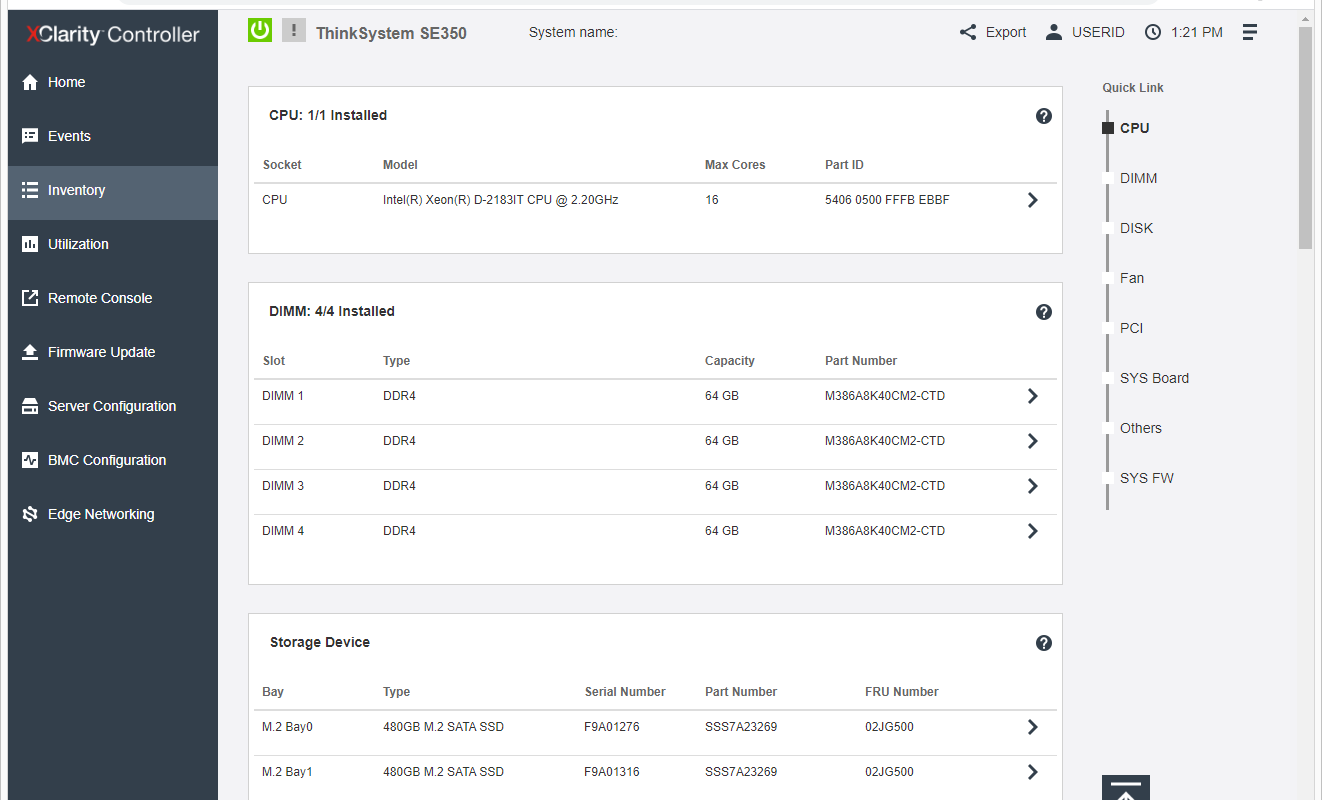Click the Export button label
Image resolution: width=1322 pixels, height=800 pixels.
(x=1006, y=32)
